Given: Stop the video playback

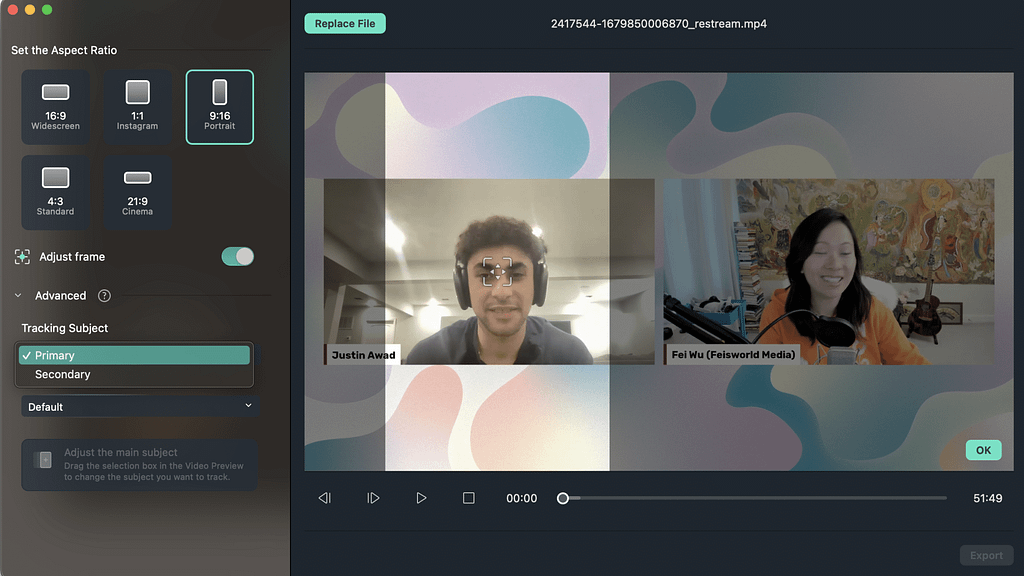Looking at the screenshot, I should click(468, 498).
